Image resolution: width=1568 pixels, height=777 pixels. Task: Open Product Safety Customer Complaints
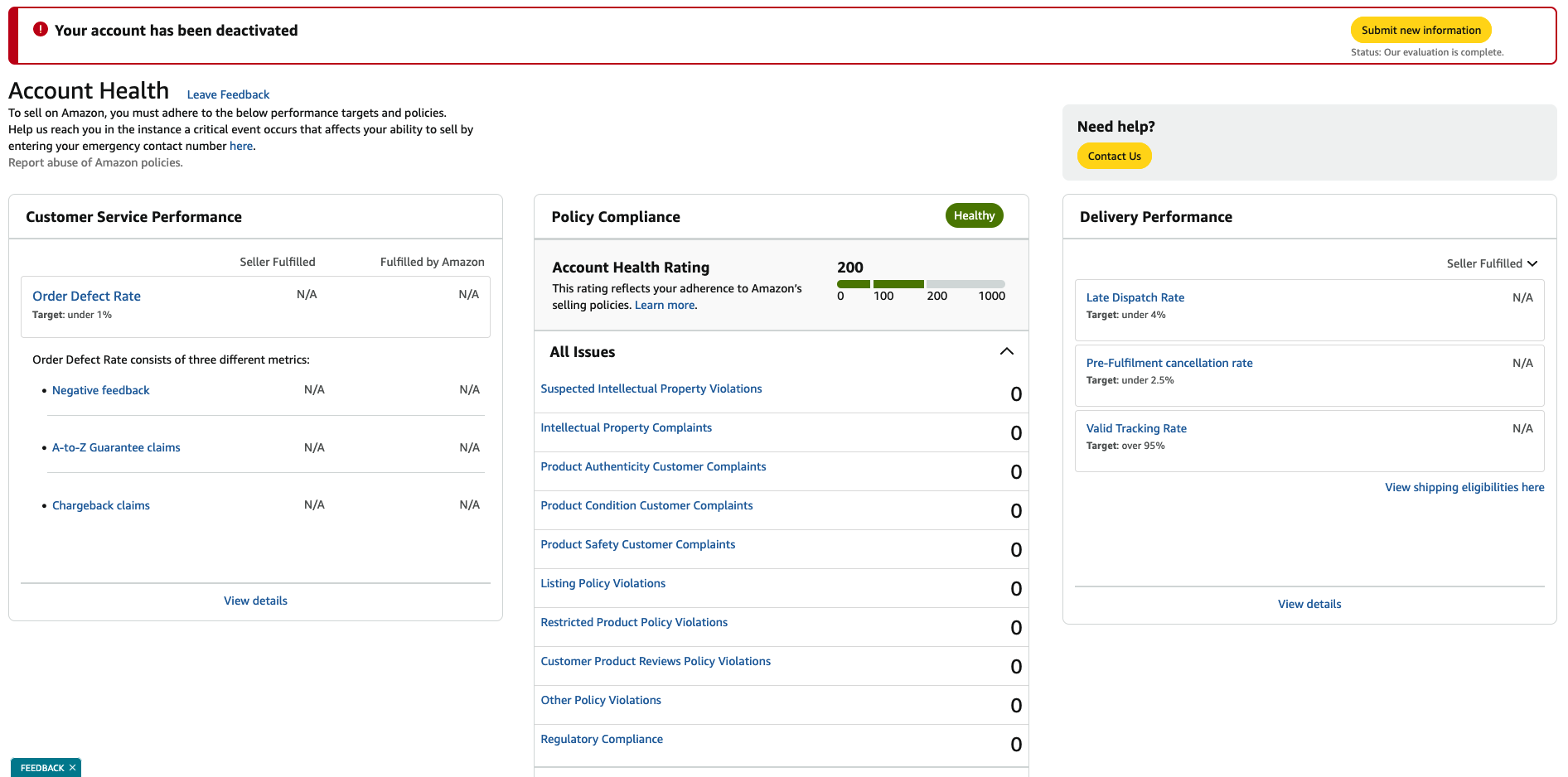[637, 544]
